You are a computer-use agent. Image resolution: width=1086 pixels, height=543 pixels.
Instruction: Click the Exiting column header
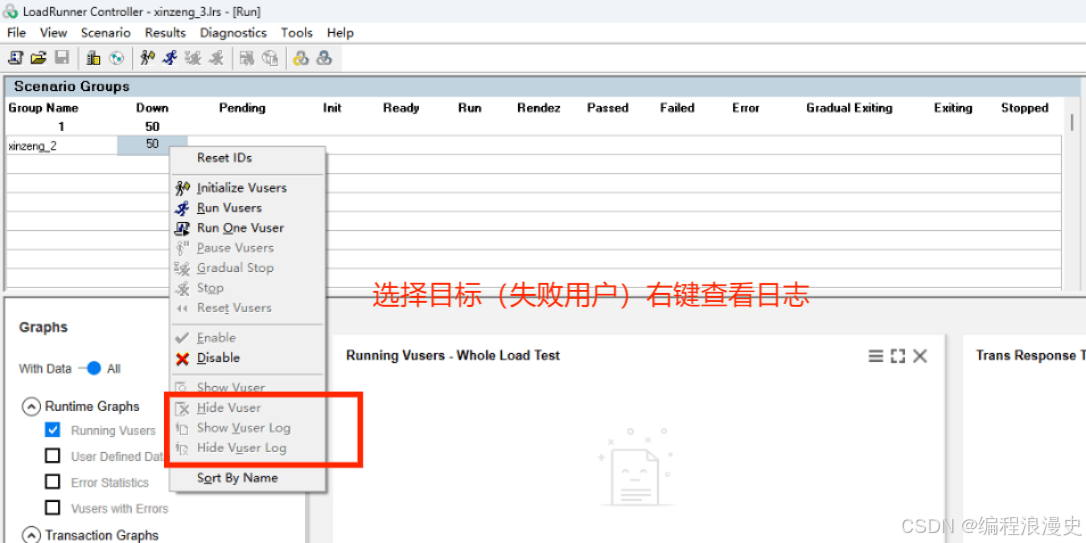[x=953, y=108]
